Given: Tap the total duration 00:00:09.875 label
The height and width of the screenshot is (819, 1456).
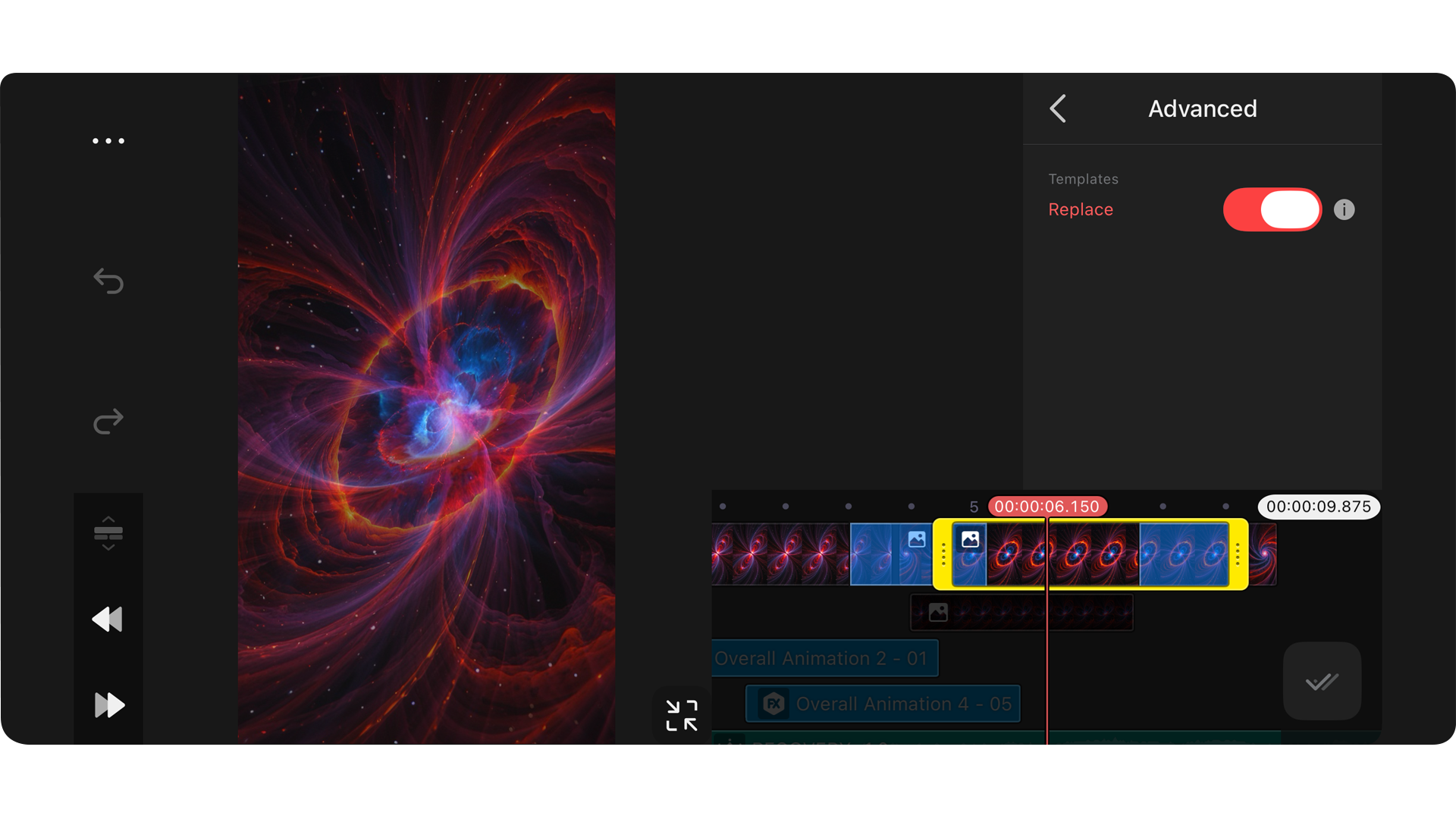Looking at the screenshot, I should [1319, 507].
